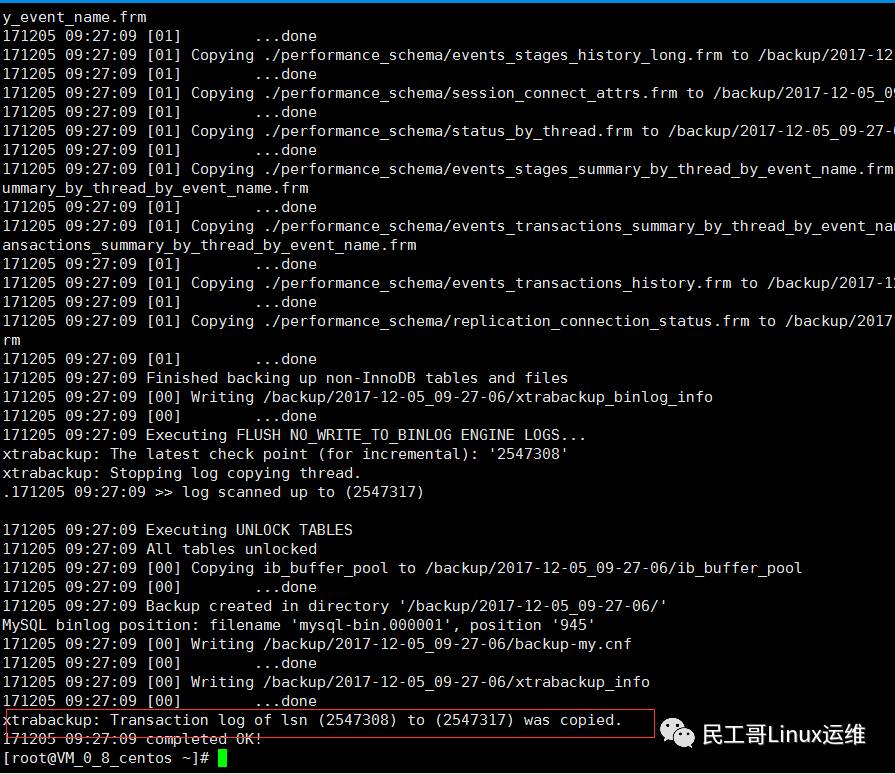The image size is (895, 774).
Task: Click 'Copying ./performance_schema/events_stages_summary_by_thread' line
Action: click(x=448, y=169)
